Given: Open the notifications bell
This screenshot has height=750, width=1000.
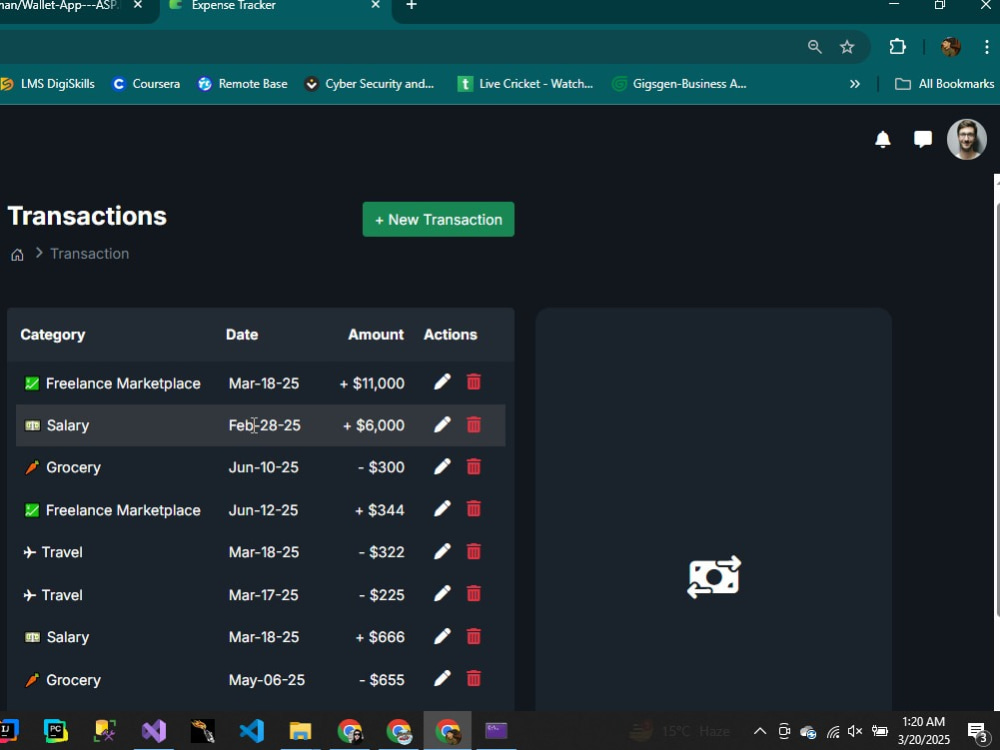Looking at the screenshot, I should pyautogui.click(x=883, y=140).
